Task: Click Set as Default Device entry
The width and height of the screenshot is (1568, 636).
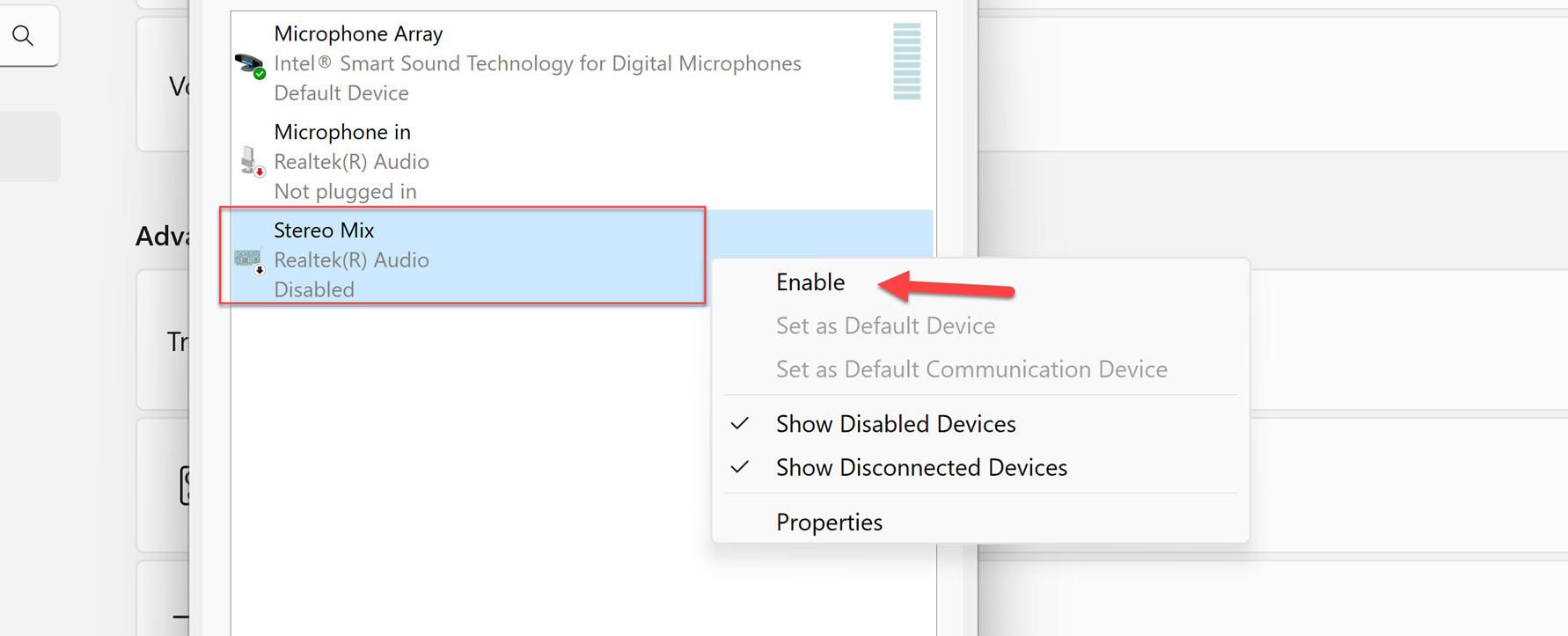Action: [x=885, y=325]
